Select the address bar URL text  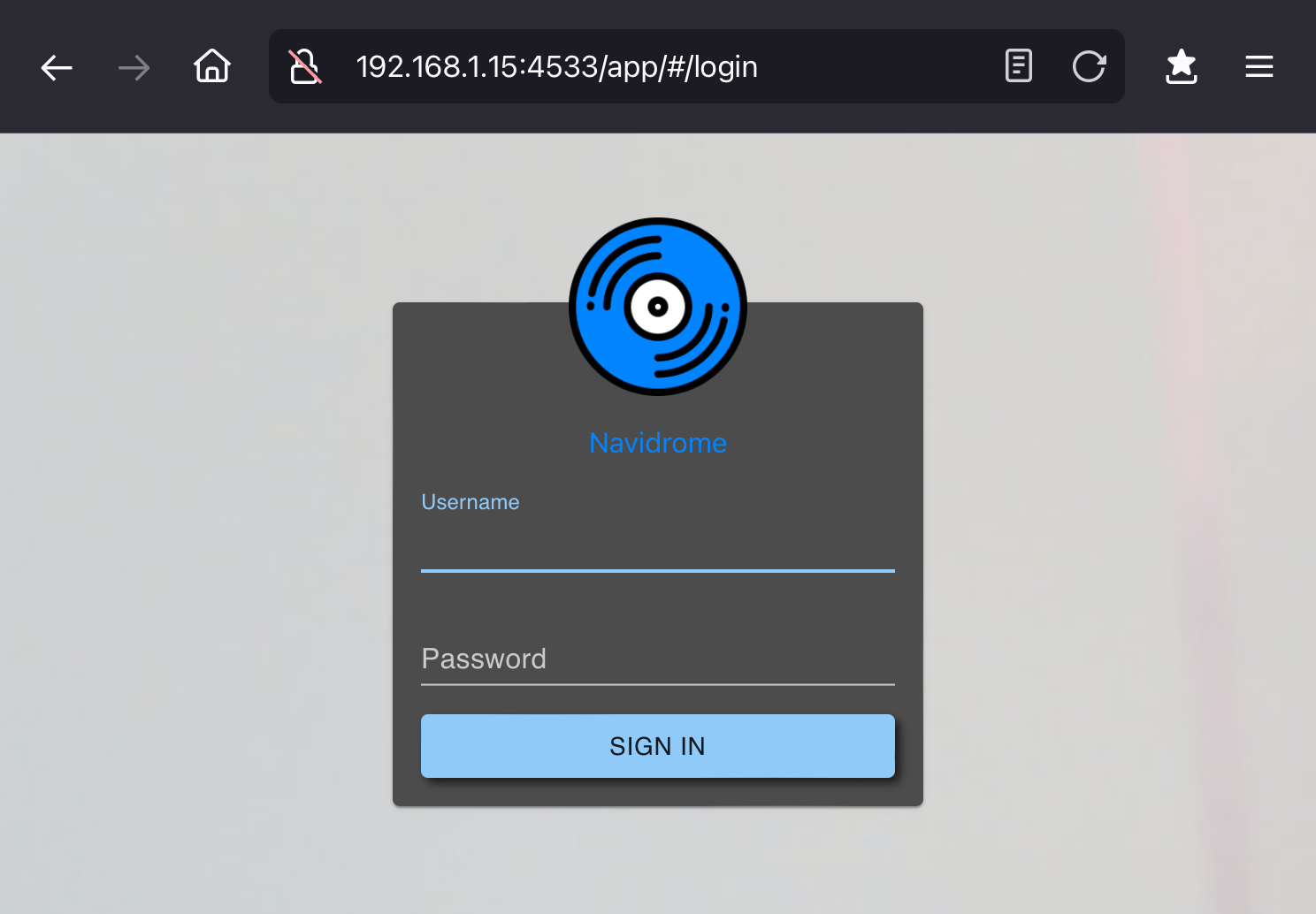click(x=556, y=67)
